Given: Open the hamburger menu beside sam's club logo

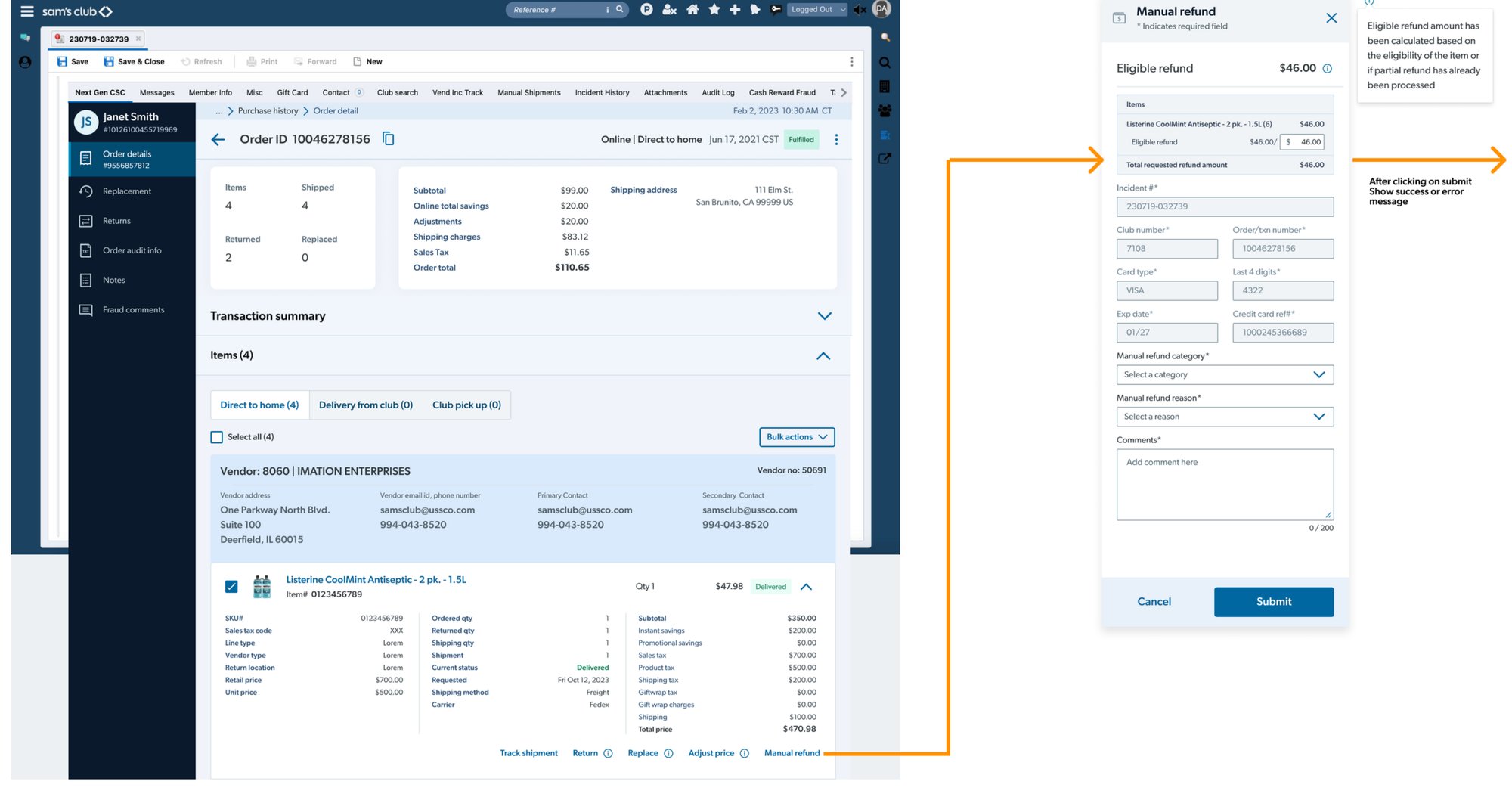Looking at the screenshot, I should (x=27, y=11).
